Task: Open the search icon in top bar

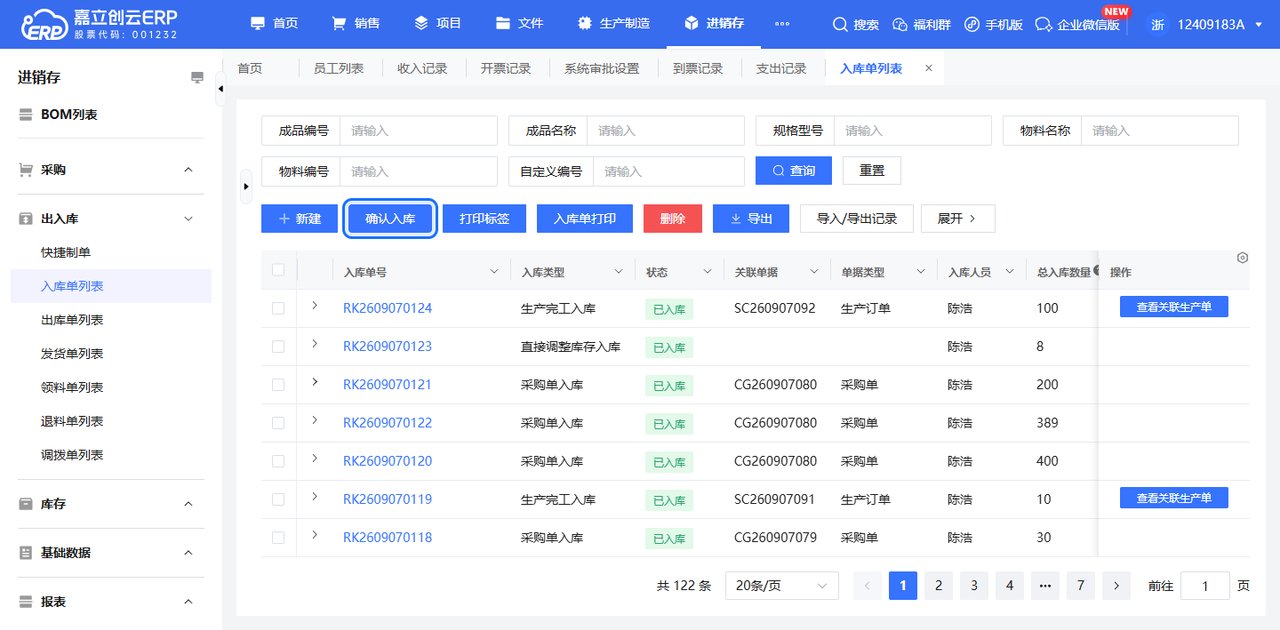Action: click(840, 24)
